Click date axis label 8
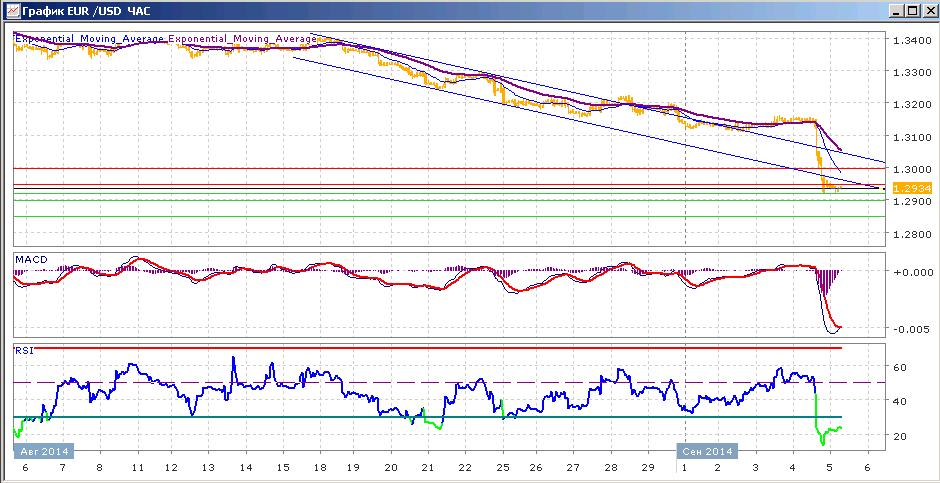 (x=100, y=467)
